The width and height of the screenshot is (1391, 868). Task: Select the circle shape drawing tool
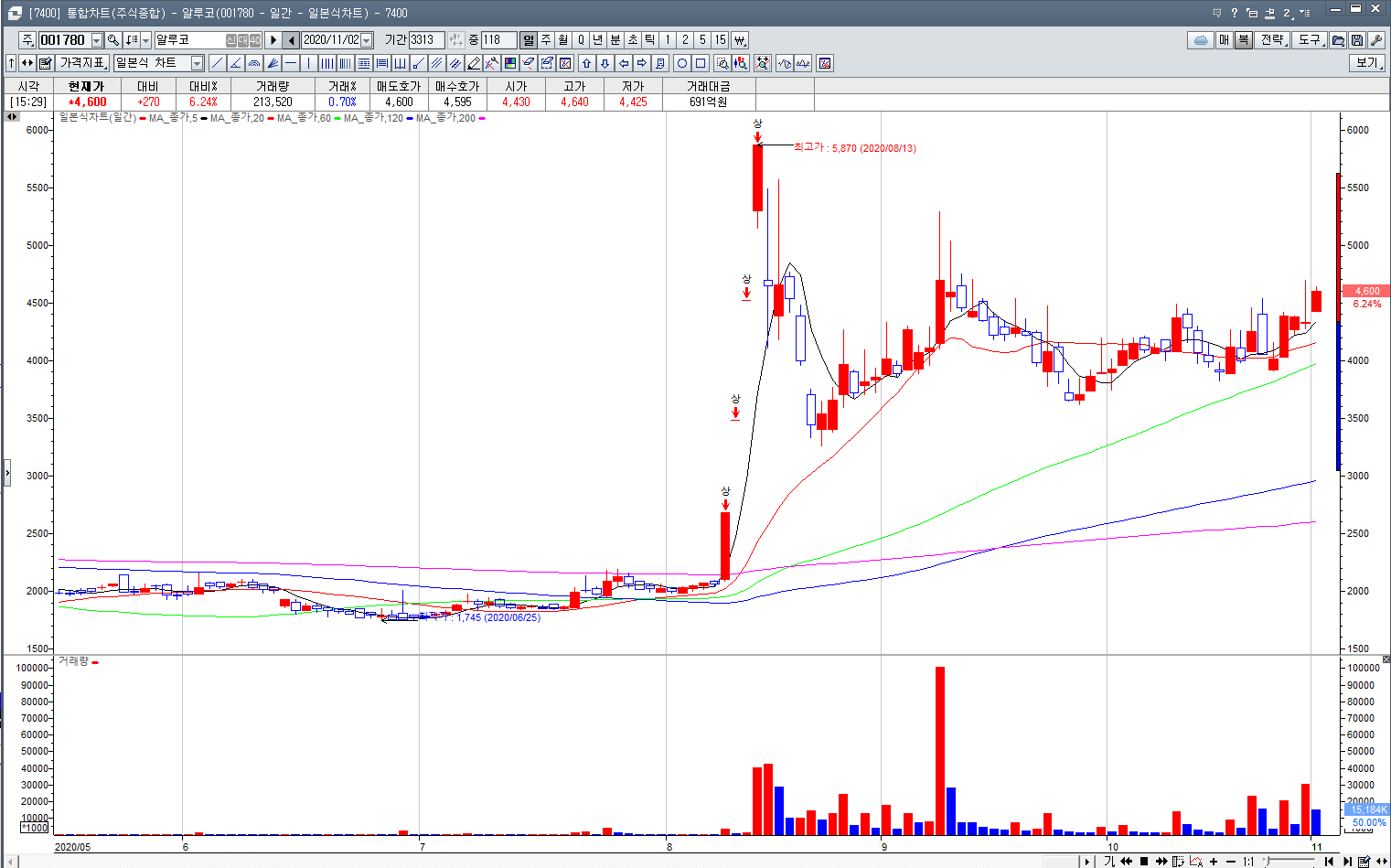coord(682,63)
